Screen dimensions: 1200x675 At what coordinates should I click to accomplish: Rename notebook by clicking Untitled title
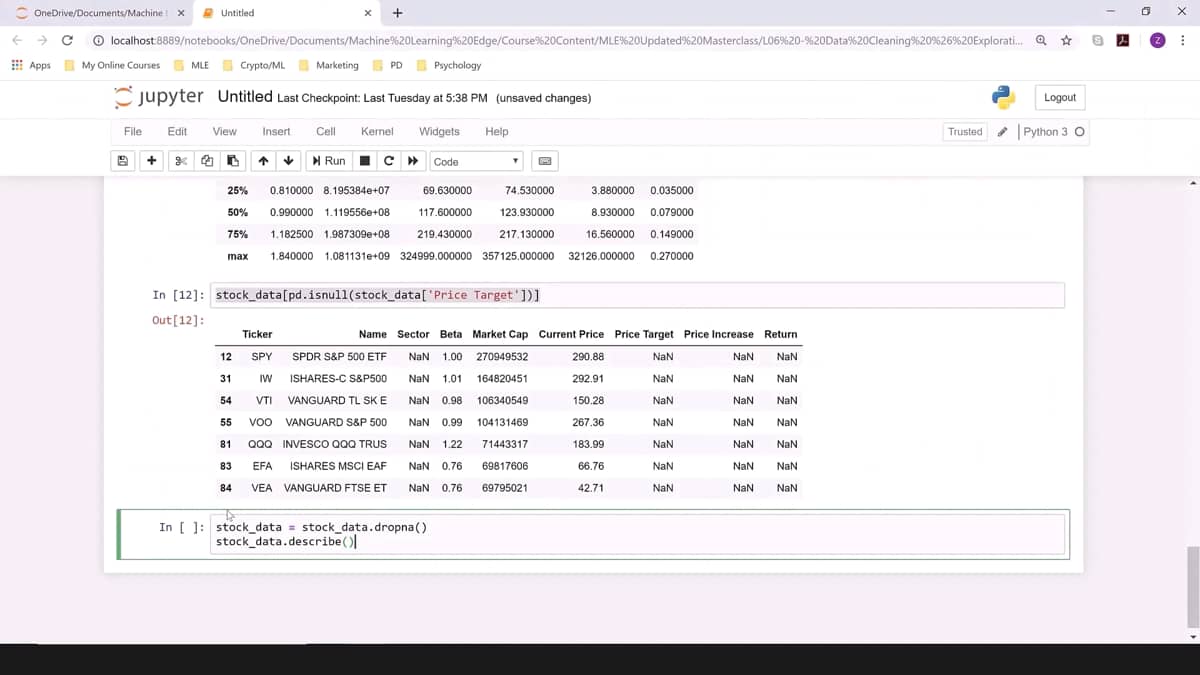tap(245, 97)
